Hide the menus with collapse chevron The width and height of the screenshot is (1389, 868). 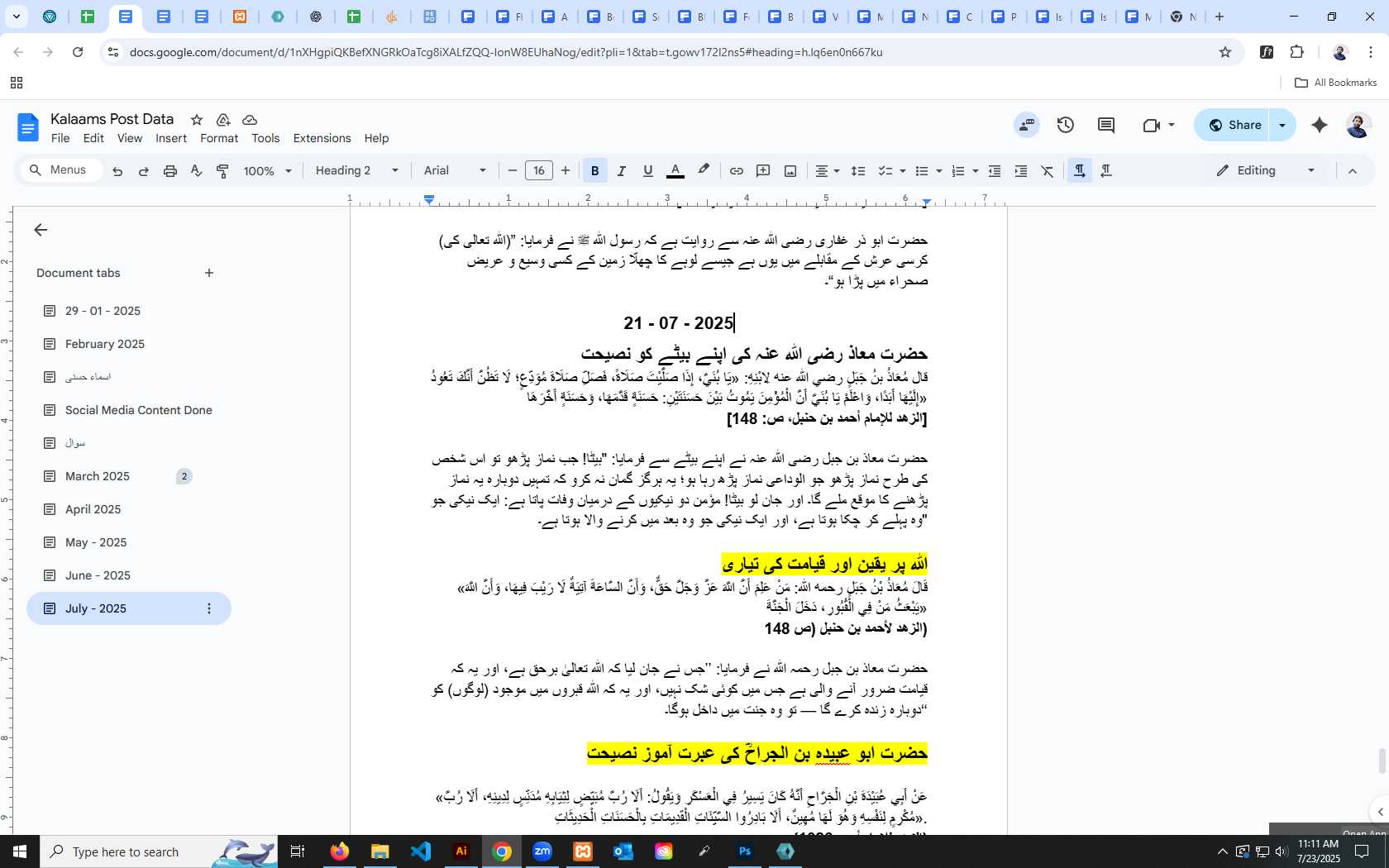[1353, 171]
